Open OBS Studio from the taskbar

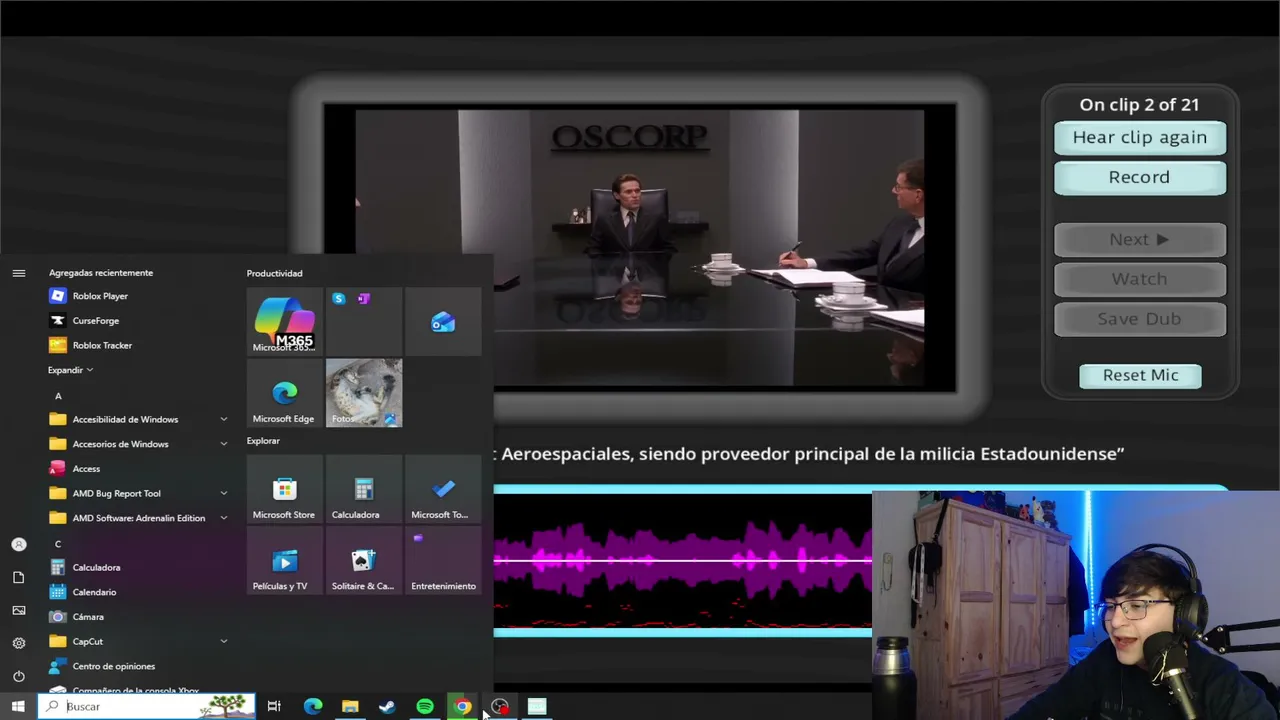(500, 707)
